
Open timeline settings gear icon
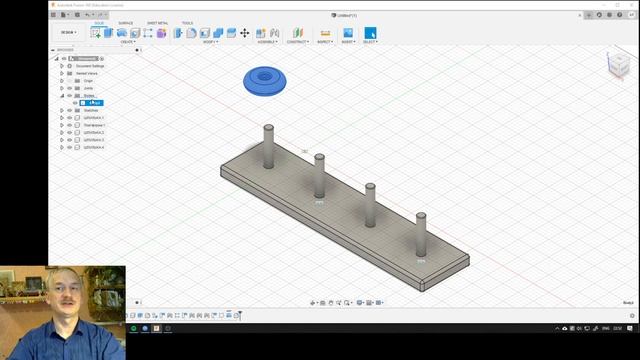(x=632, y=316)
